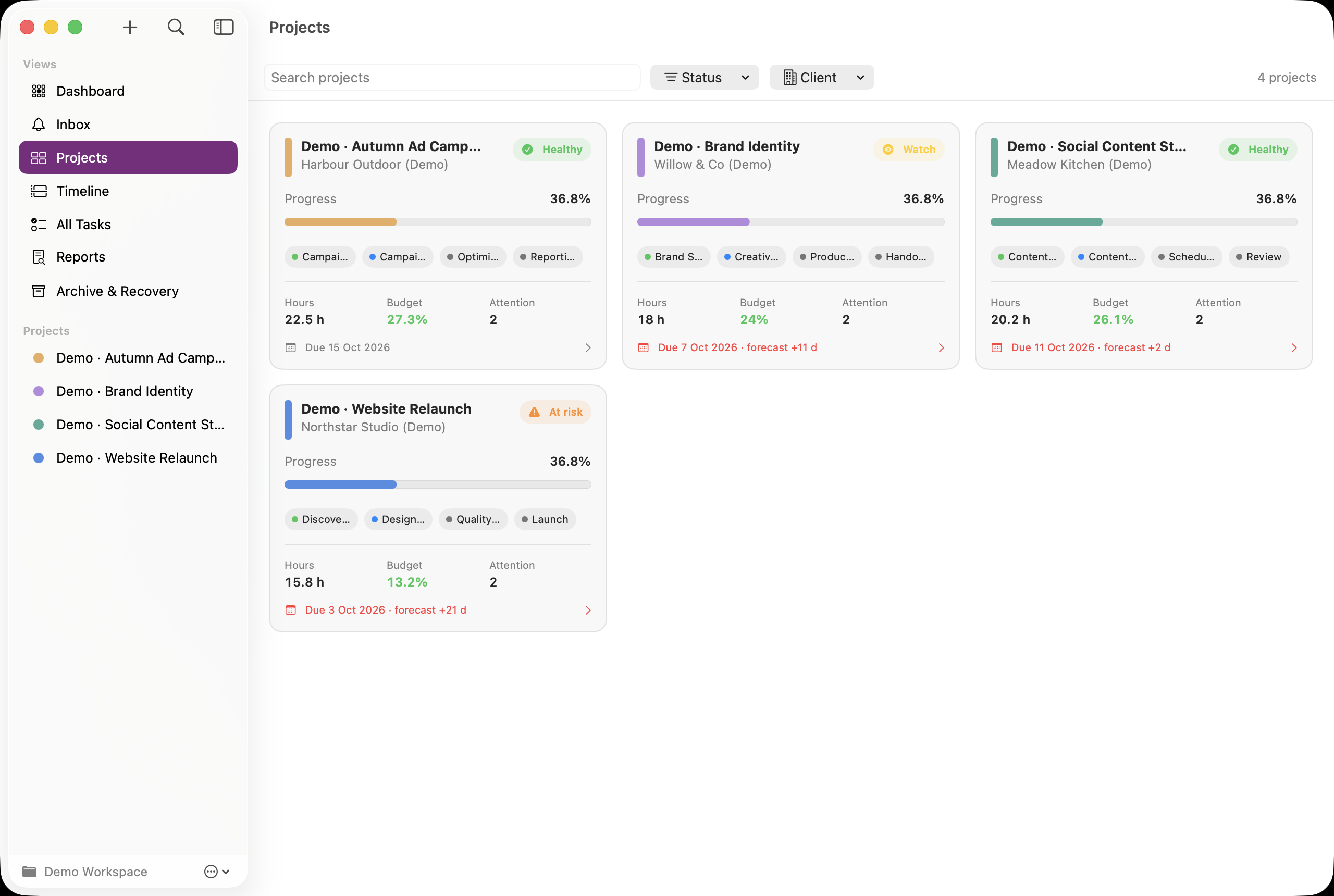The width and height of the screenshot is (1334, 896).
Task: Open Social Content card via red chevron
Action: [1293, 348]
